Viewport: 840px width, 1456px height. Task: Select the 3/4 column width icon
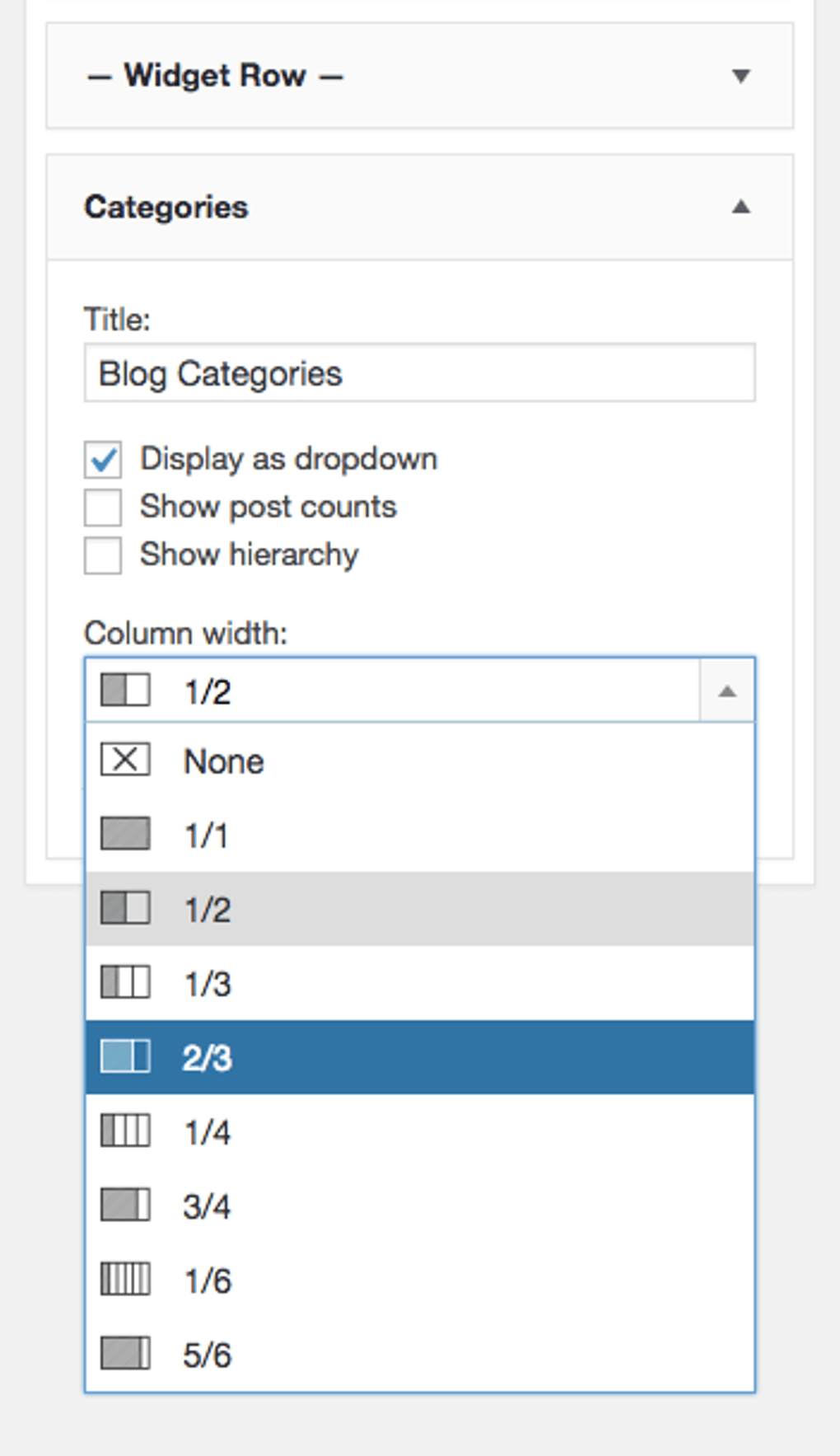(124, 1205)
